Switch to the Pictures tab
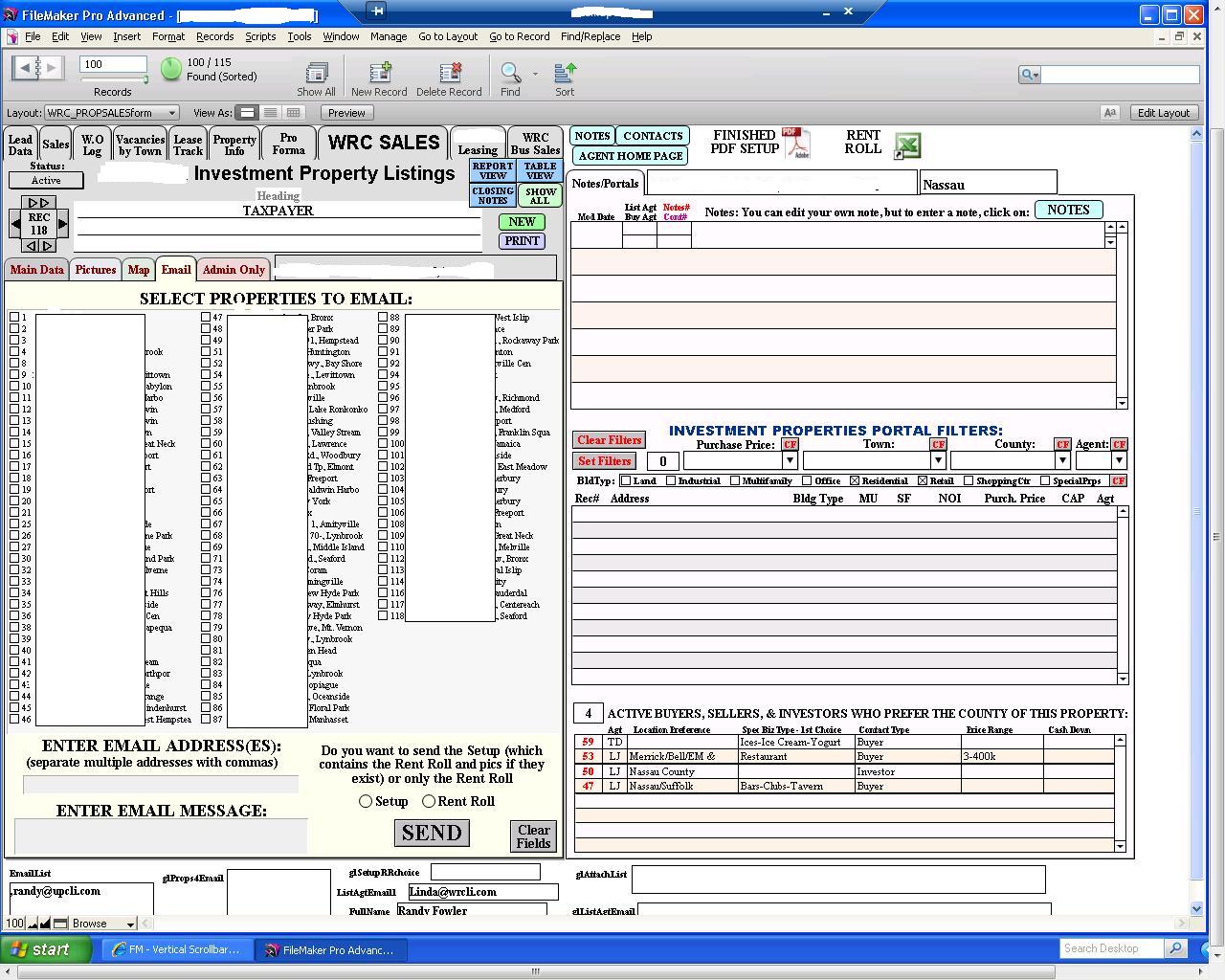Viewport: 1225px width, 980px height. tap(96, 270)
